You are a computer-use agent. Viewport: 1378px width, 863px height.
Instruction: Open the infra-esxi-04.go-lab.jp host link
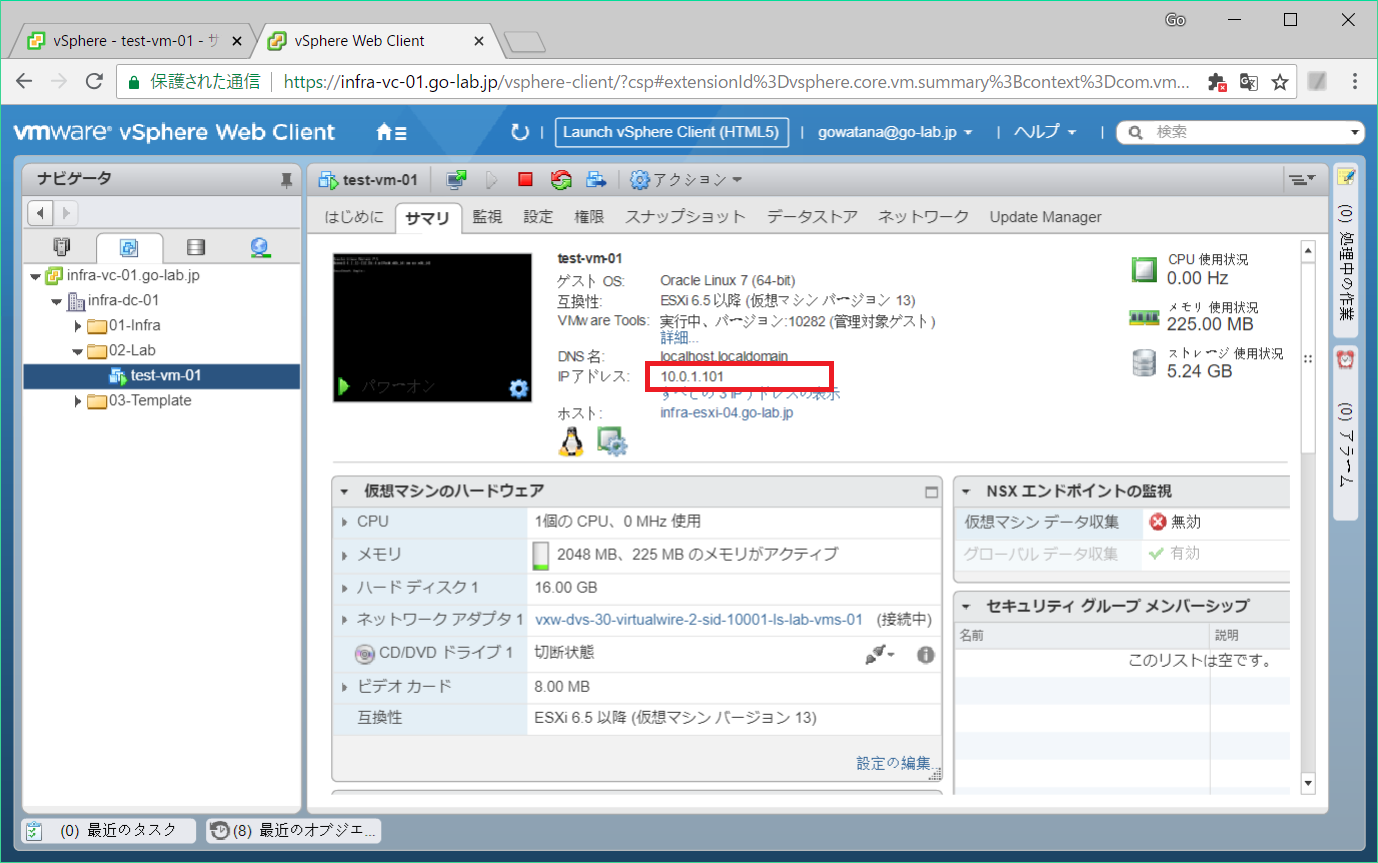(727, 413)
